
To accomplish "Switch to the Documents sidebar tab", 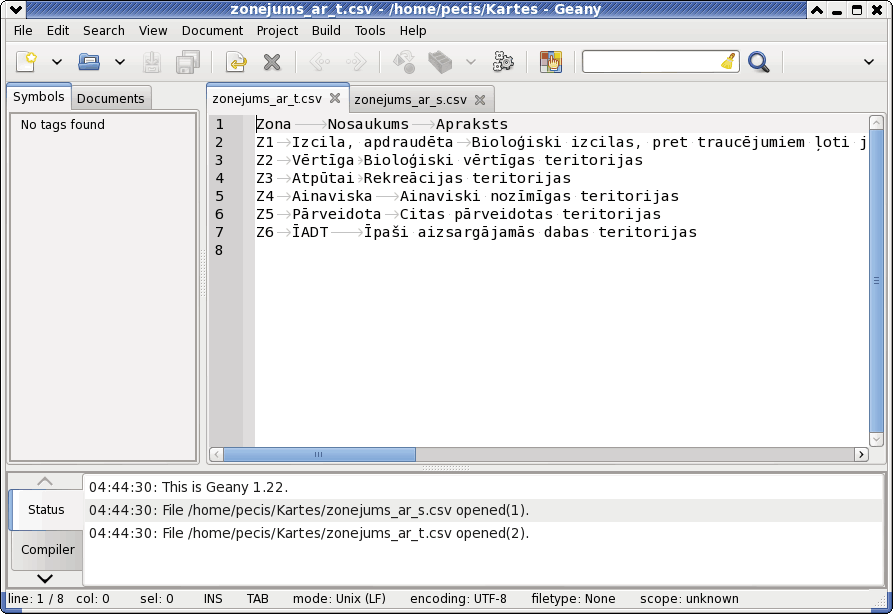I will point(110,99).
